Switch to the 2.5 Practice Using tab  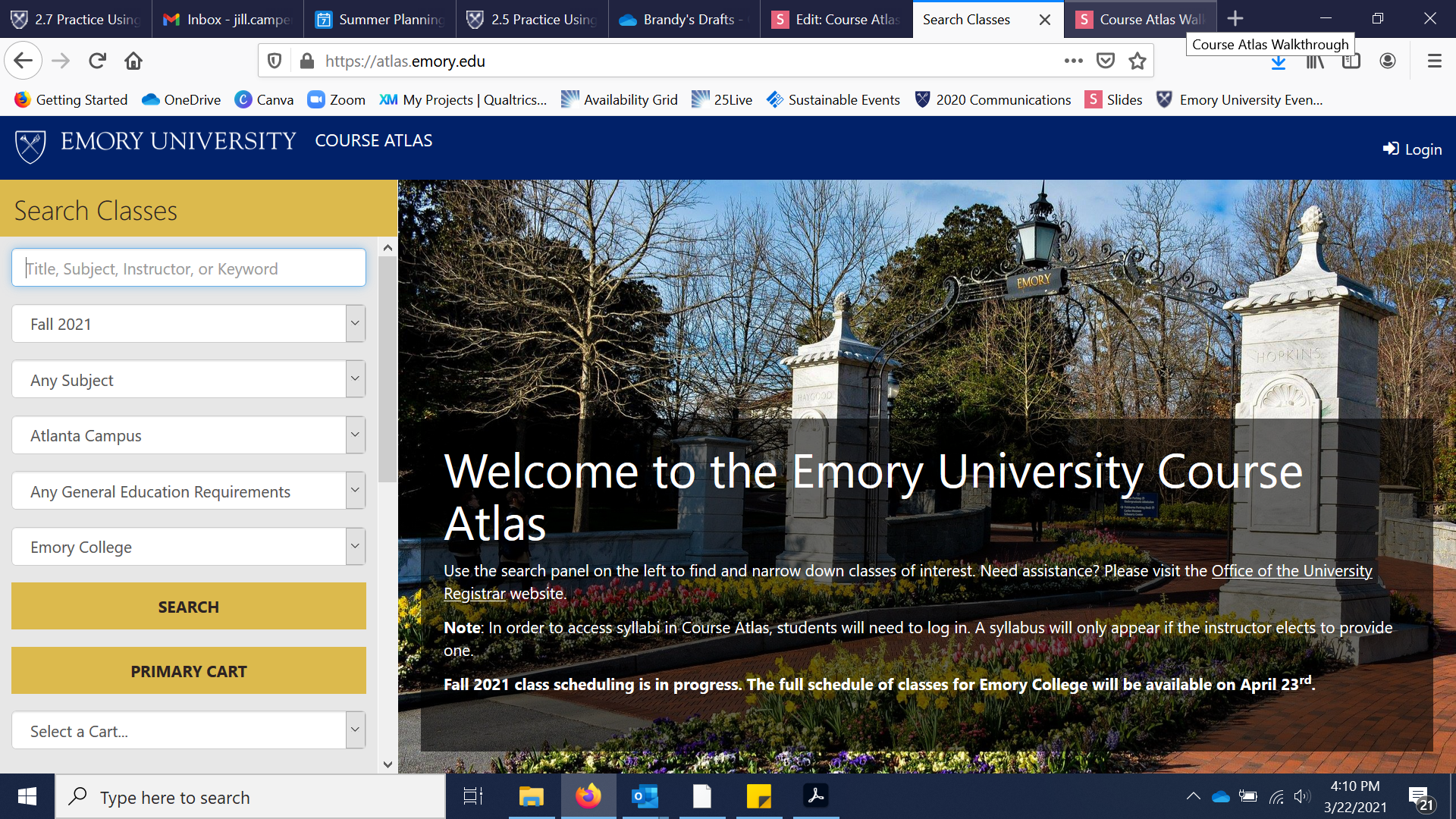click(x=532, y=19)
